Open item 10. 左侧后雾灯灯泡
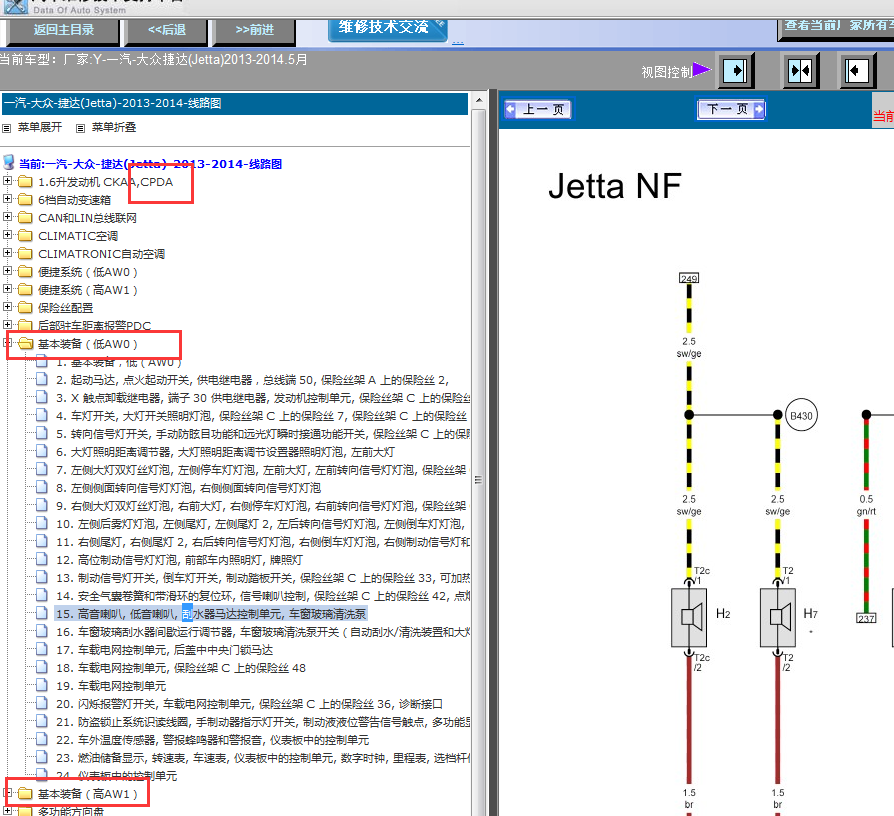Image resolution: width=894 pixels, height=816 pixels. (261, 524)
